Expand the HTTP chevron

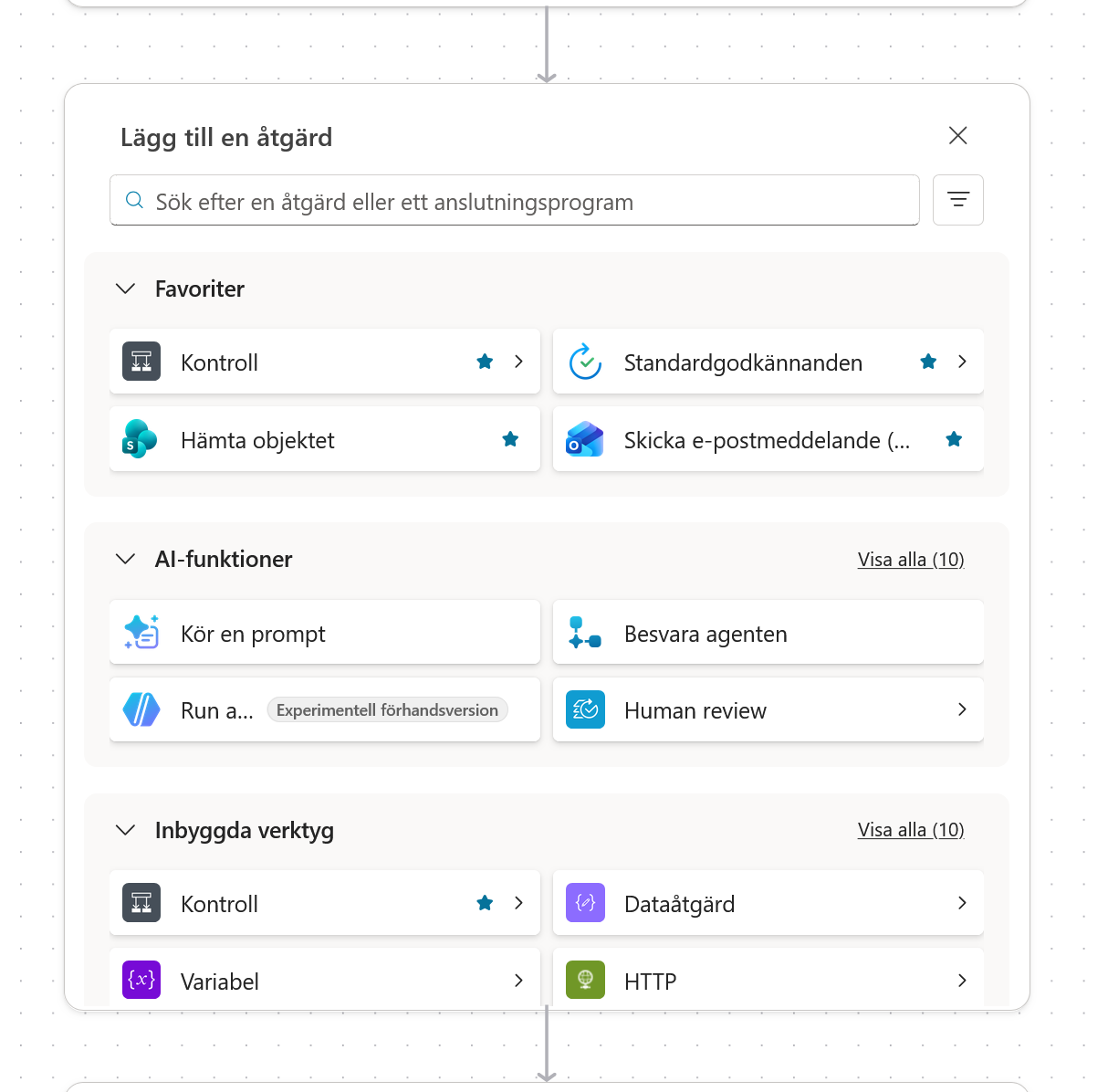click(962, 981)
